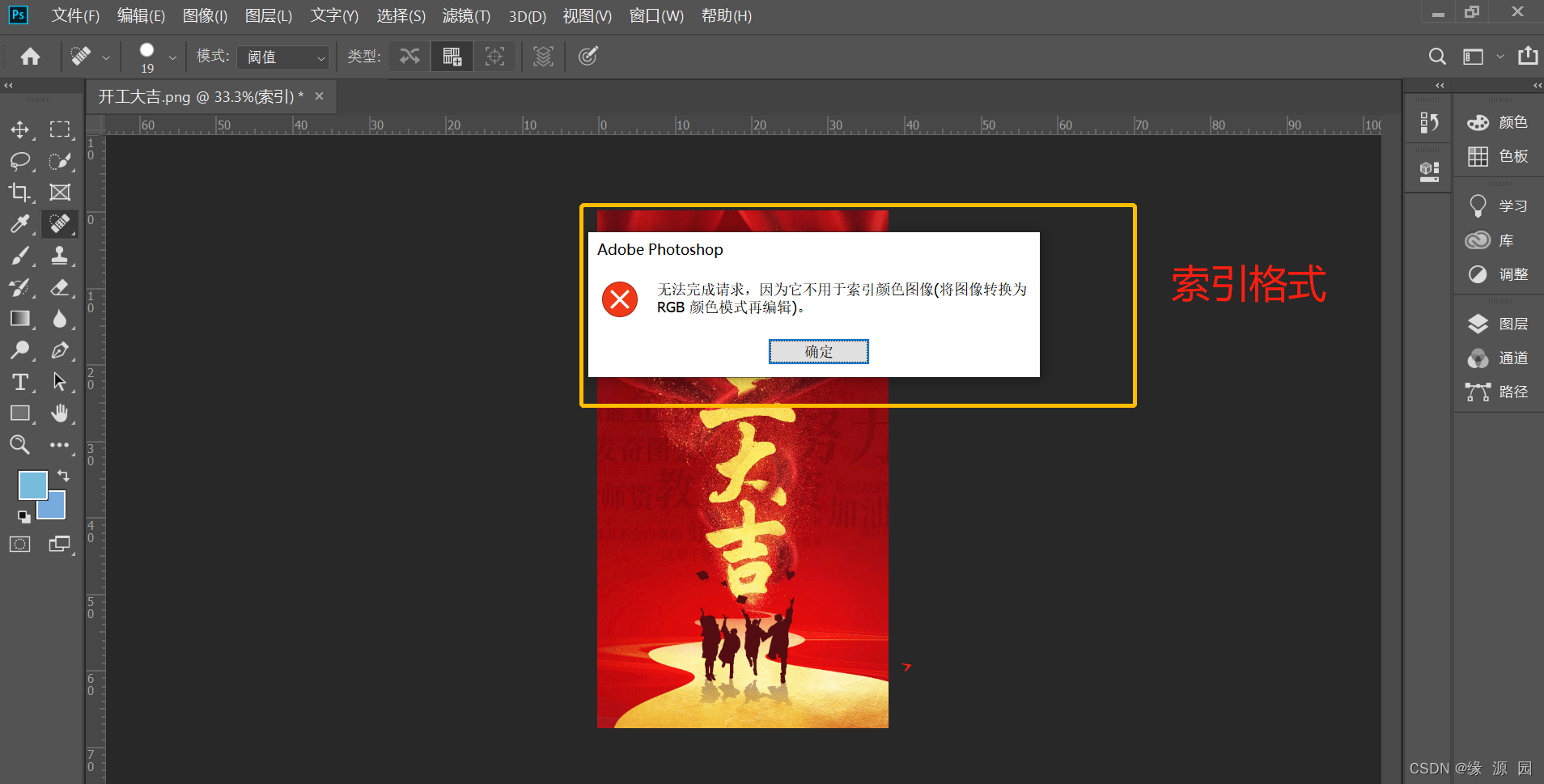Select the Move tool

[x=20, y=129]
